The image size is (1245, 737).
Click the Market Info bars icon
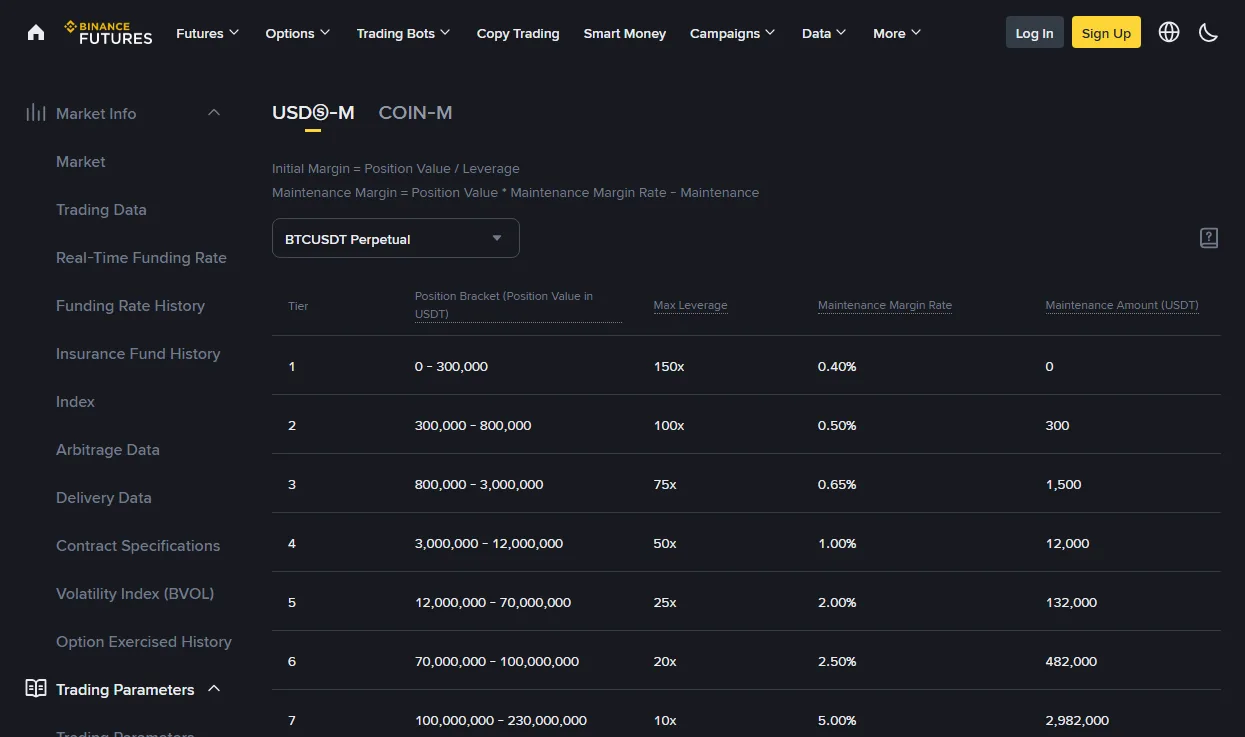click(x=36, y=113)
